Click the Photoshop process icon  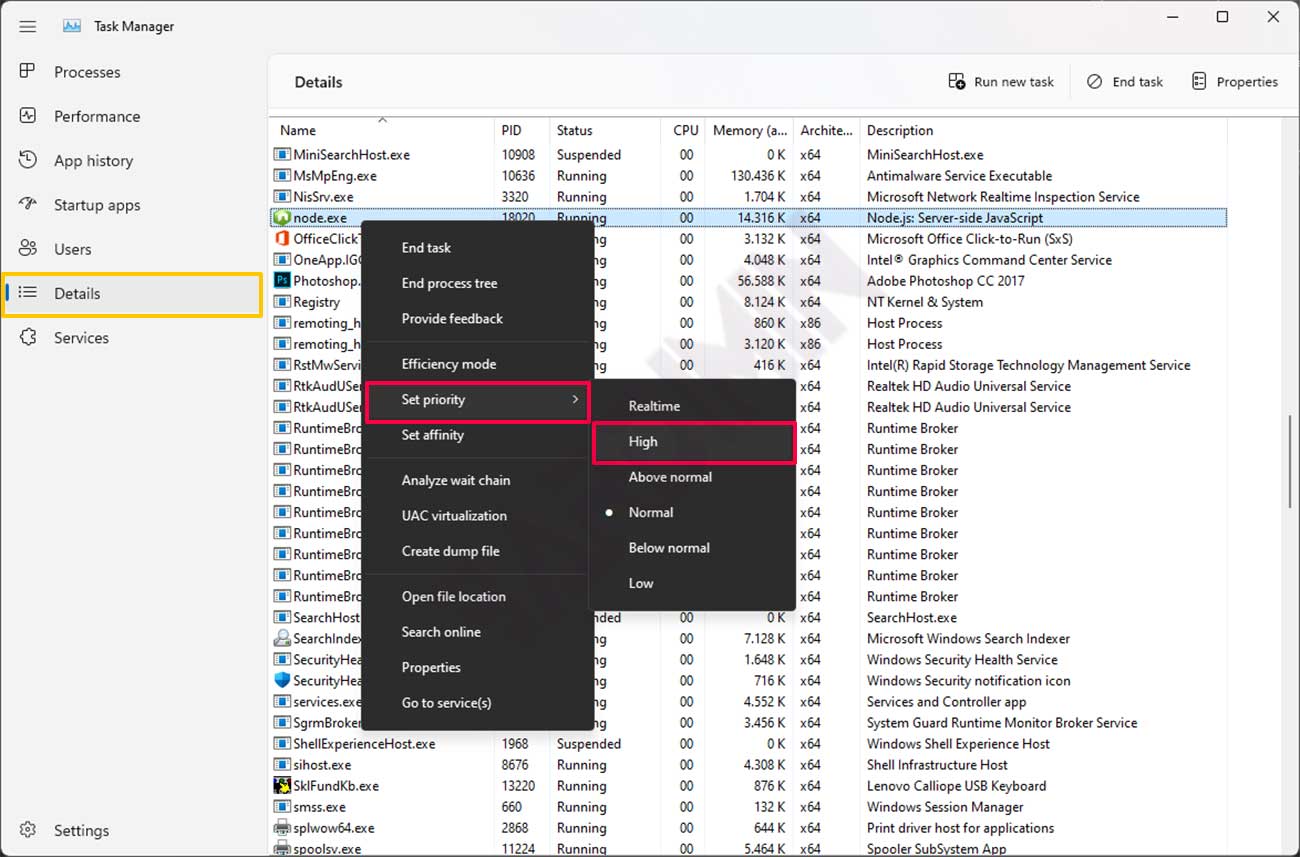(282, 281)
